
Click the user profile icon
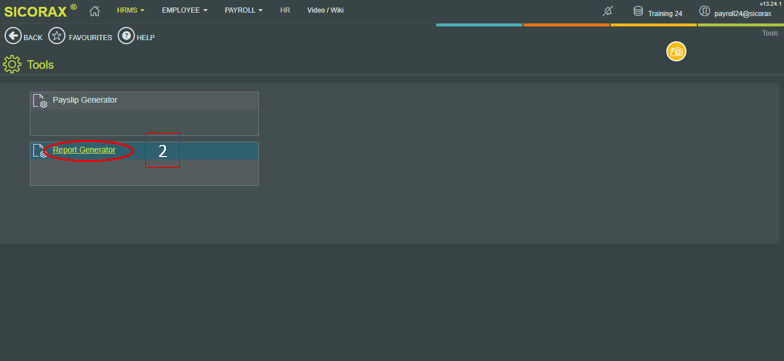tap(704, 11)
